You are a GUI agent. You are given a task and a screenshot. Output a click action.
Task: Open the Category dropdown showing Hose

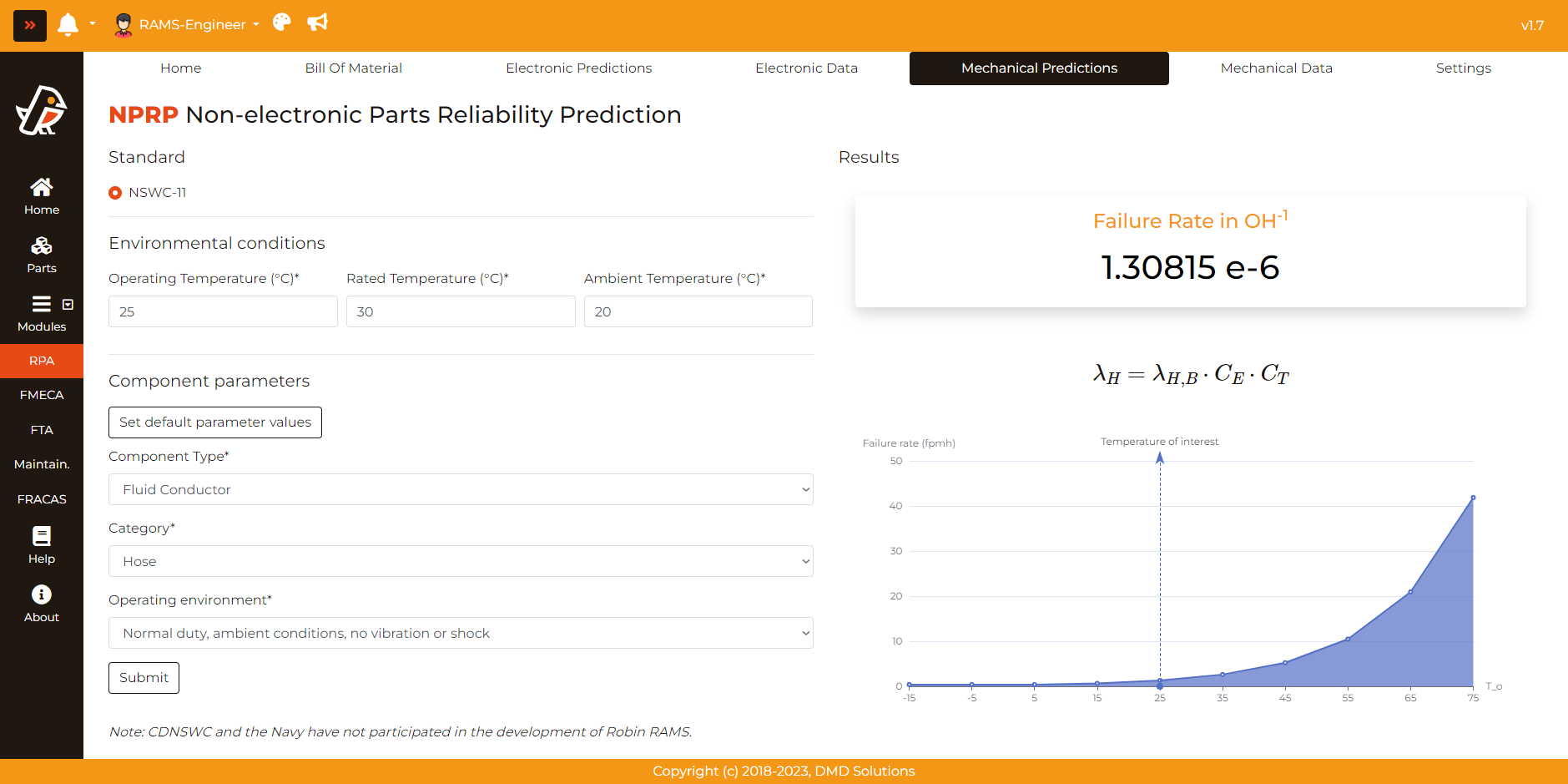[x=461, y=561]
